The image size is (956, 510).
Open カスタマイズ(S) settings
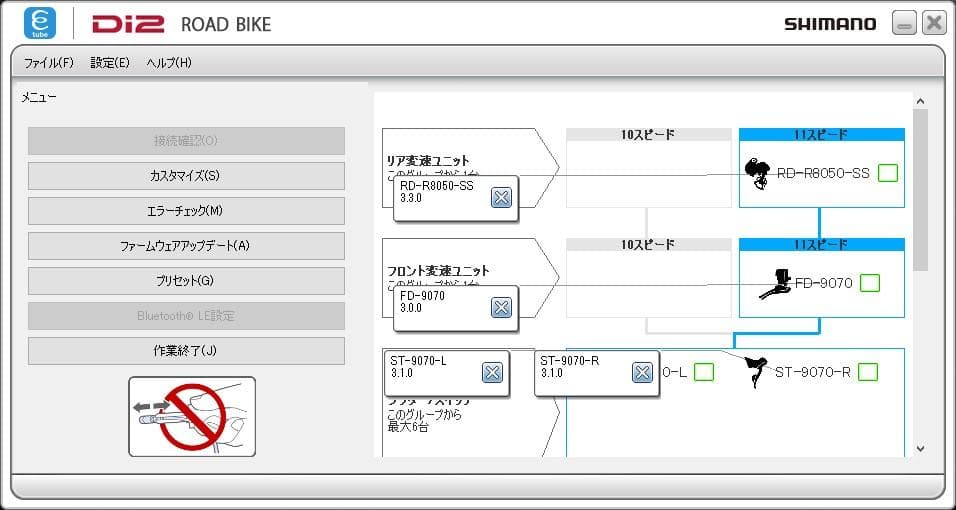186,176
